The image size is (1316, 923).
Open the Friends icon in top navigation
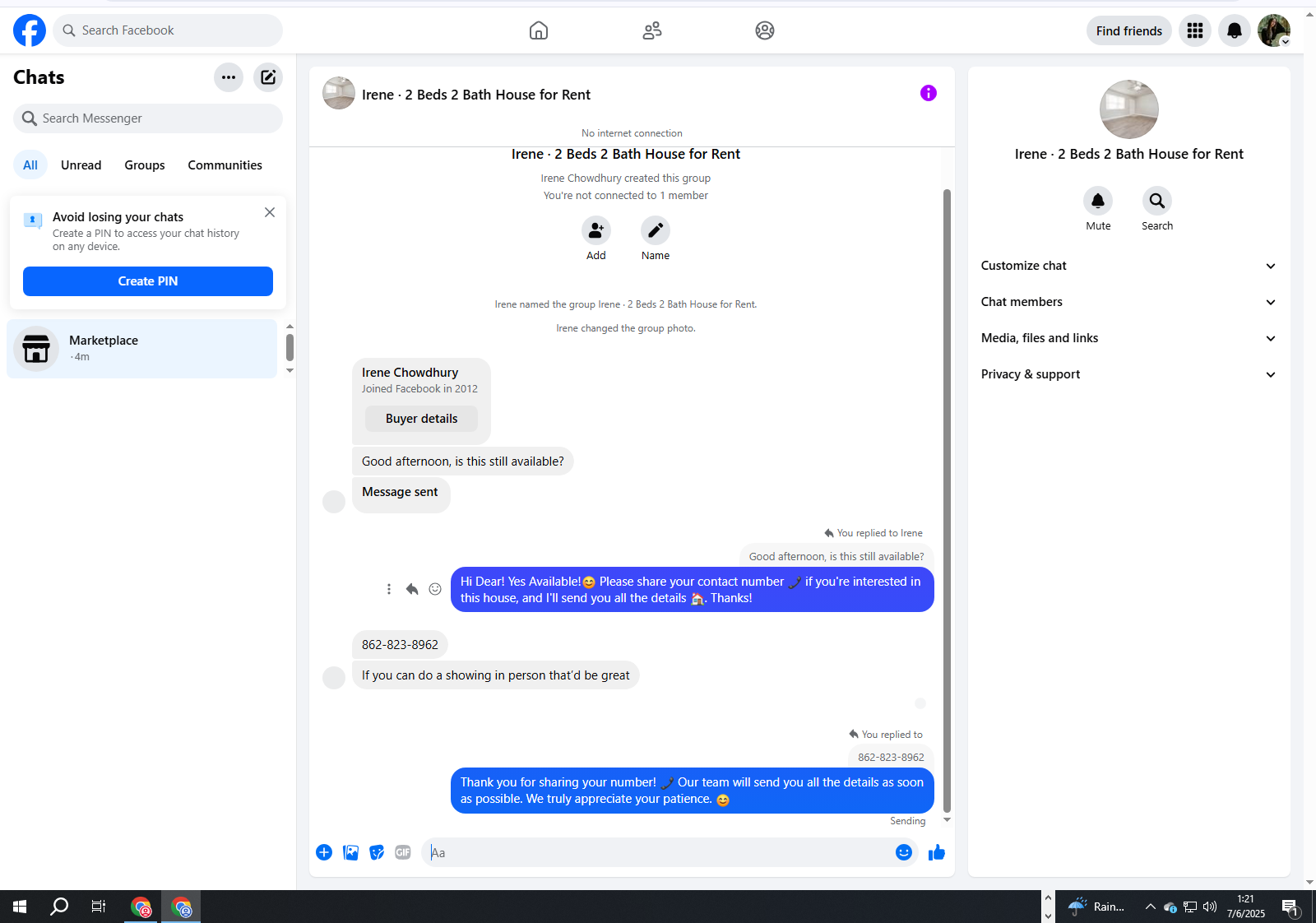tap(652, 30)
